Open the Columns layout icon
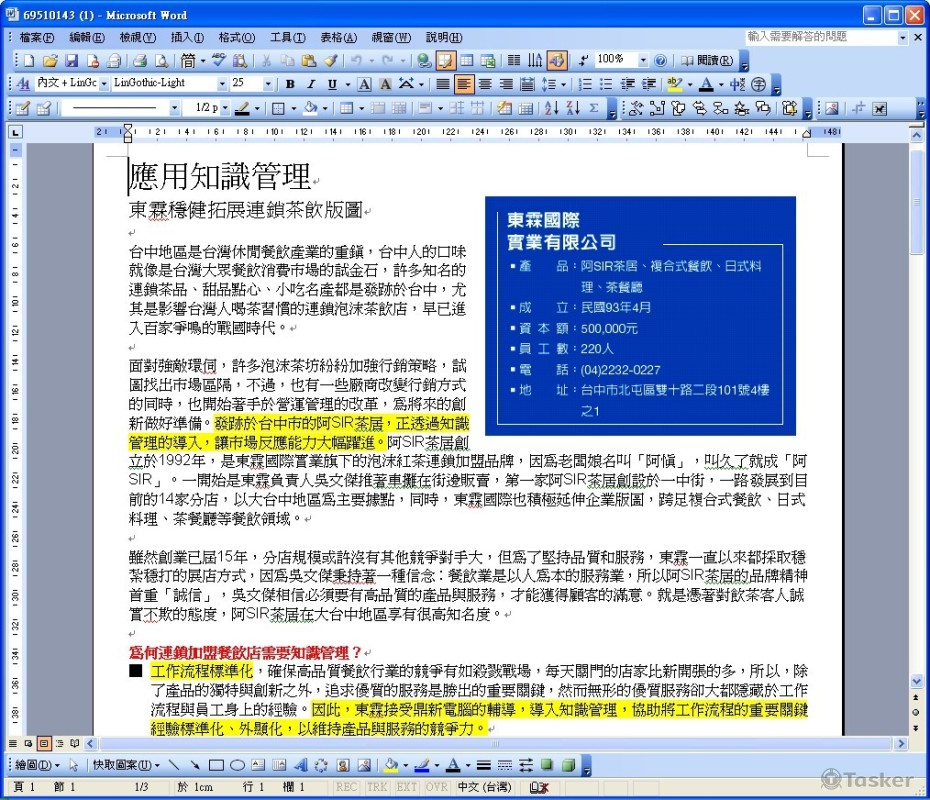The height and width of the screenshot is (800, 930). (x=514, y=60)
